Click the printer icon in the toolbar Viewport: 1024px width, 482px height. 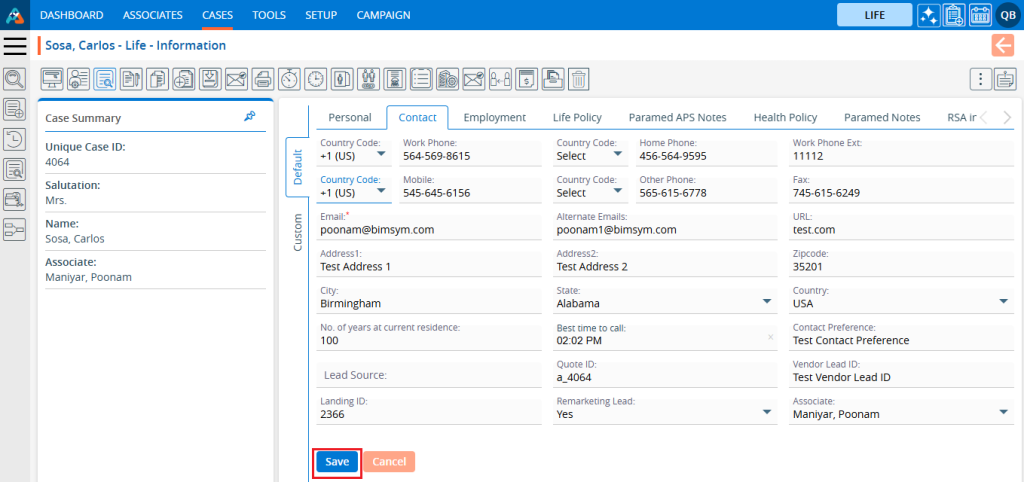[262, 79]
